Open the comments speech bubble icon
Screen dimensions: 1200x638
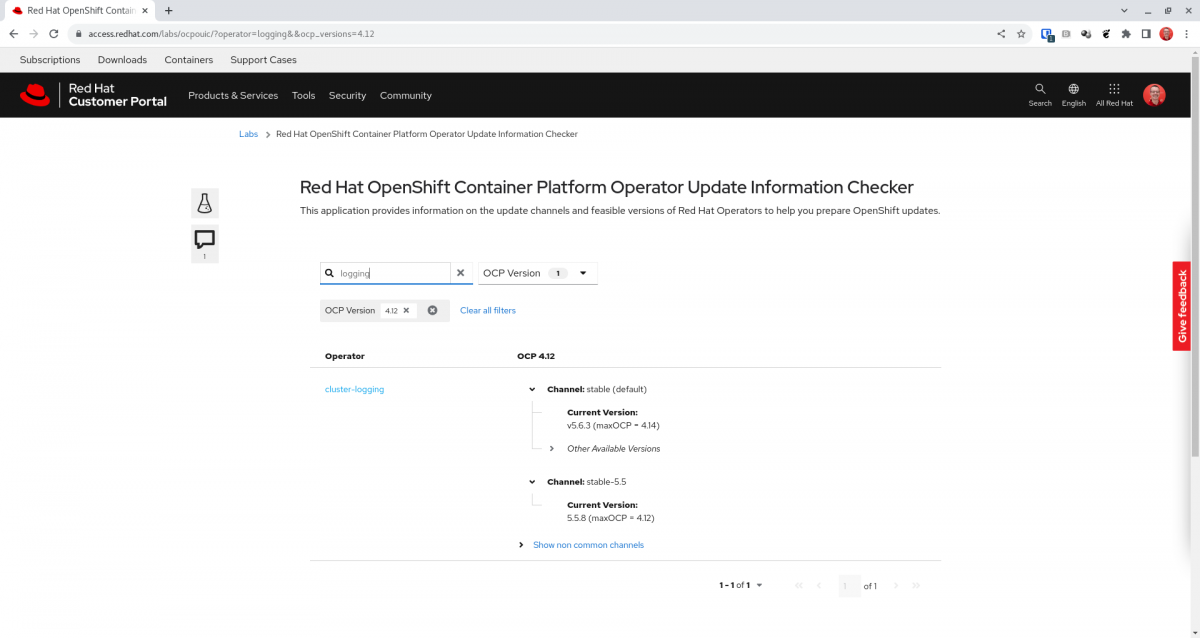(x=204, y=240)
